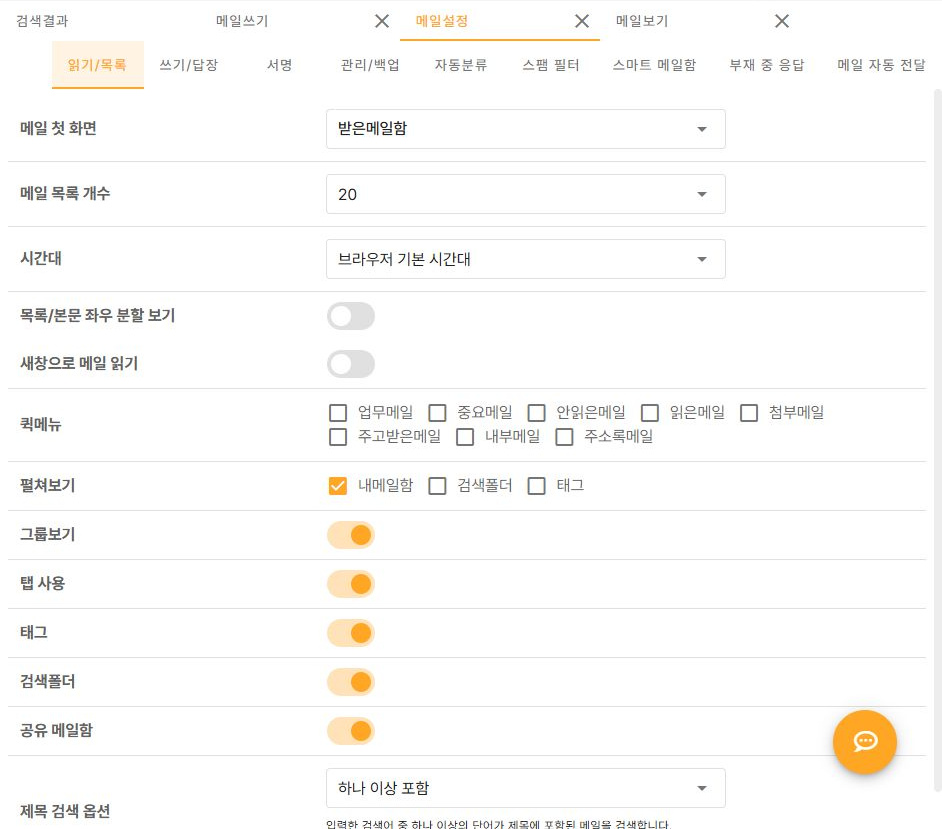Check the 검색폴더 펼쳐보기 checkbox

point(437,485)
